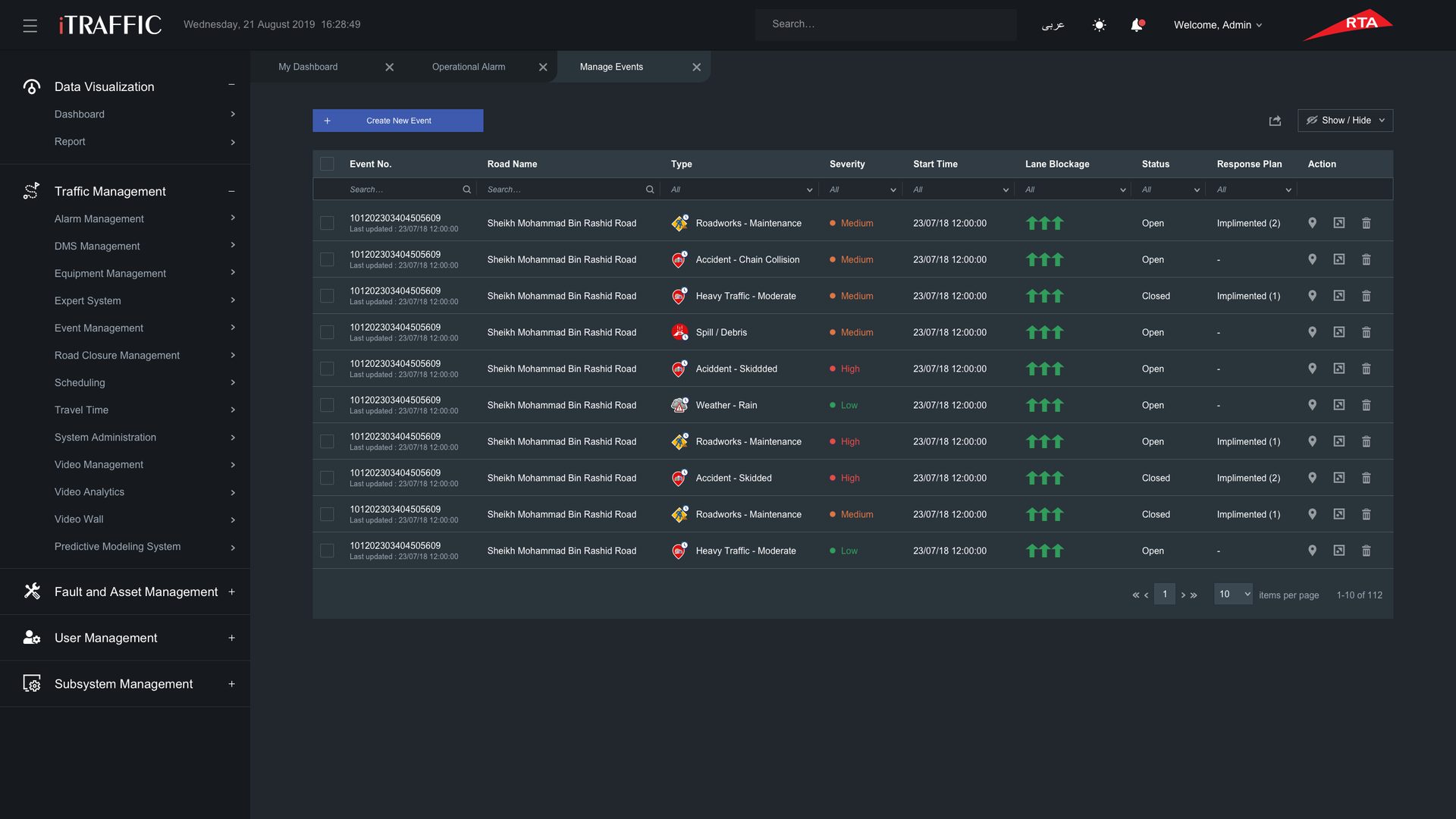This screenshot has width=1456, height=819.
Task: Open the Severity filter dropdown
Action: point(861,190)
